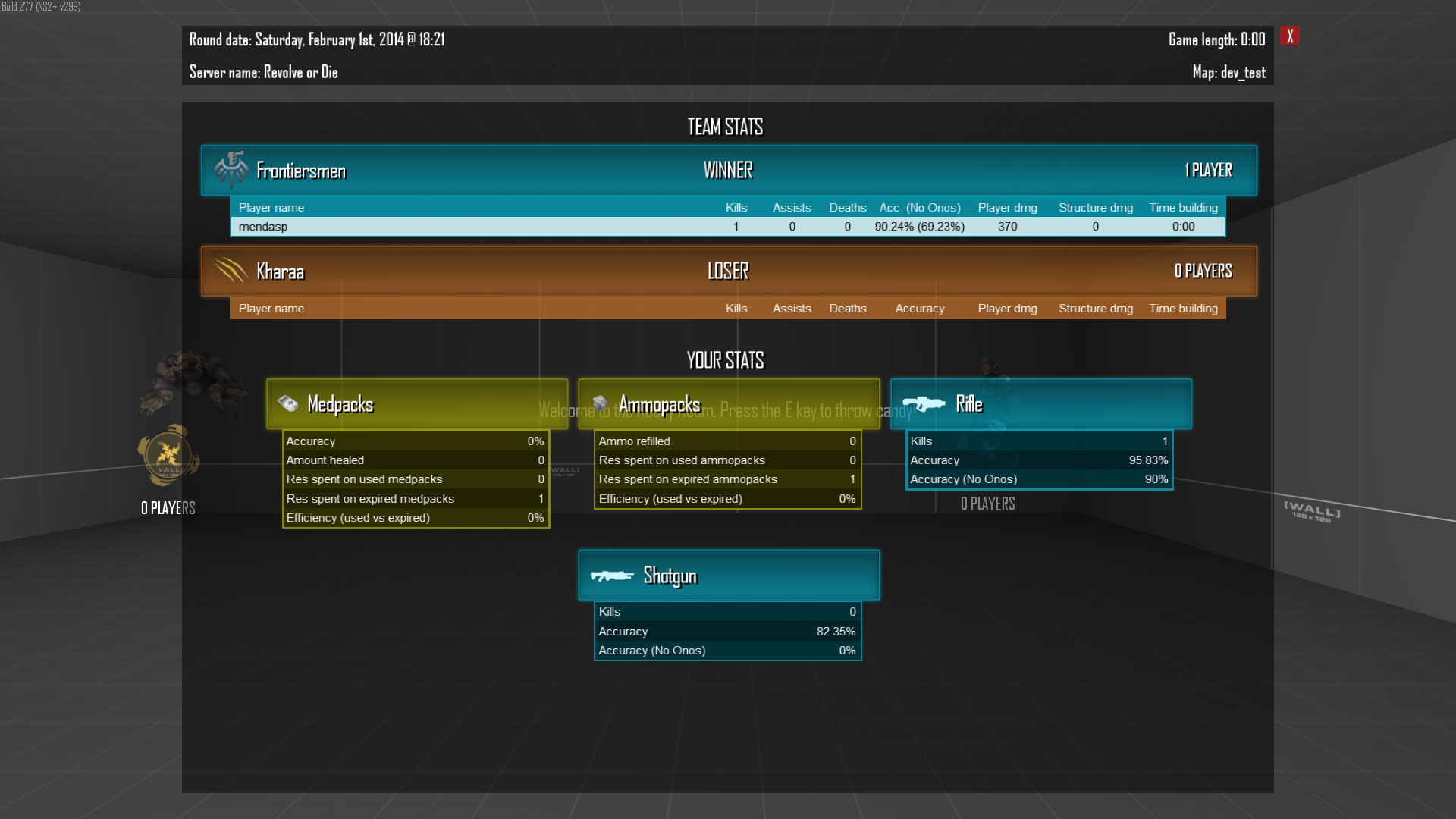Click the LOSER label

click(x=728, y=271)
